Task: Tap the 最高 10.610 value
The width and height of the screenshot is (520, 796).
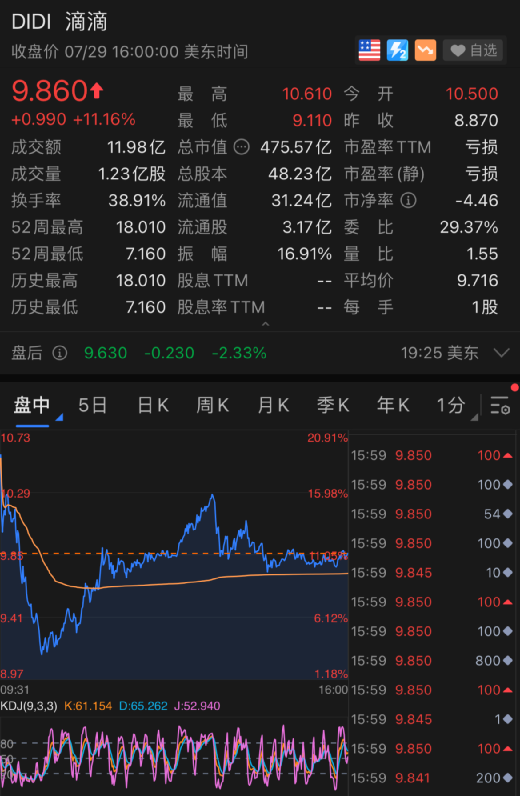Action: point(307,94)
